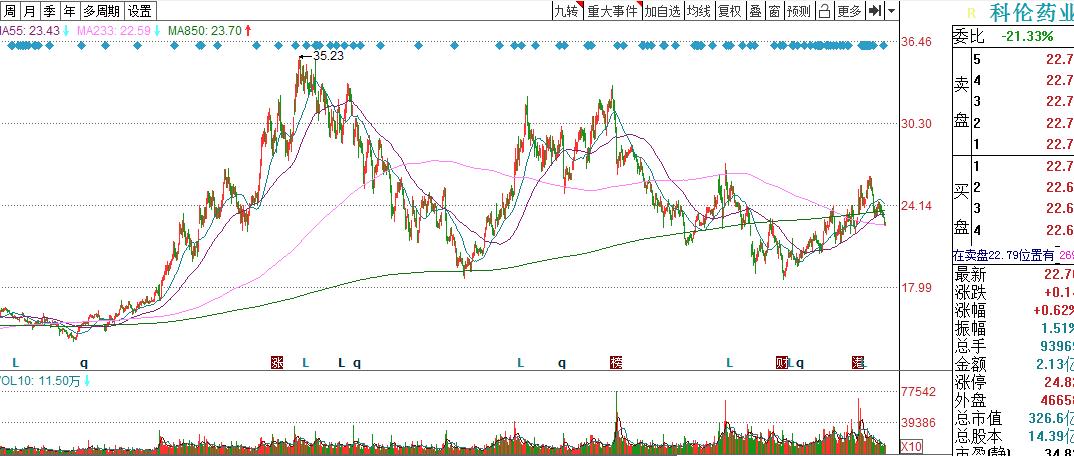Switch to the 月 monthly chart tab
Viewport: 1074px width, 456px height.
[30, 11]
